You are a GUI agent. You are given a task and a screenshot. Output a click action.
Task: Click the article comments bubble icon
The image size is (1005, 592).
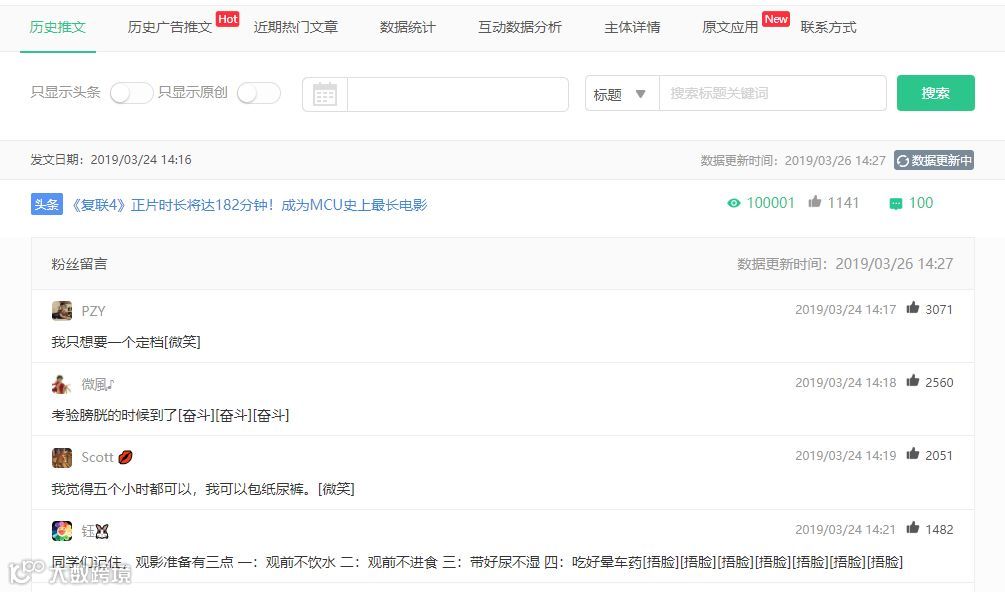896,204
